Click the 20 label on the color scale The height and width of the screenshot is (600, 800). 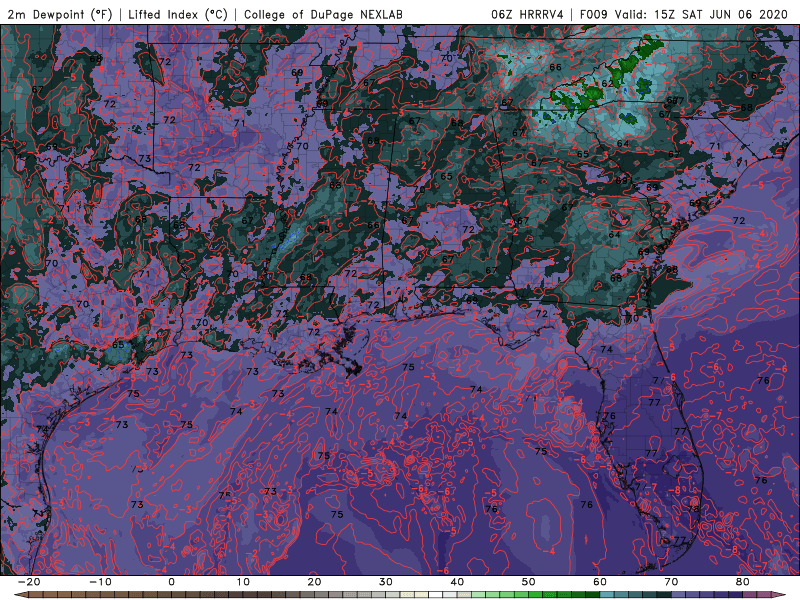pos(314,582)
